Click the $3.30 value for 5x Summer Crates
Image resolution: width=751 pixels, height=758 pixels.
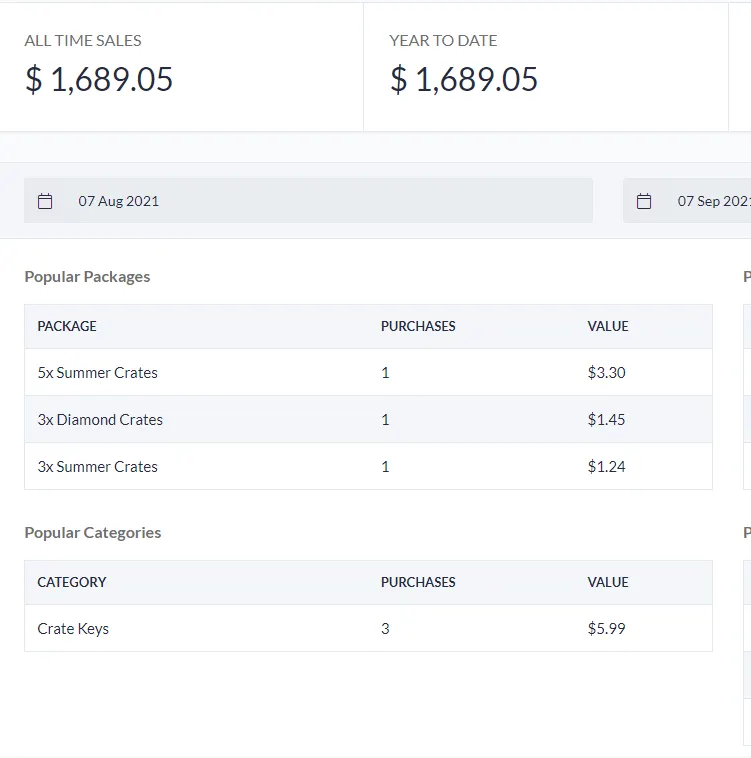pos(607,372)
